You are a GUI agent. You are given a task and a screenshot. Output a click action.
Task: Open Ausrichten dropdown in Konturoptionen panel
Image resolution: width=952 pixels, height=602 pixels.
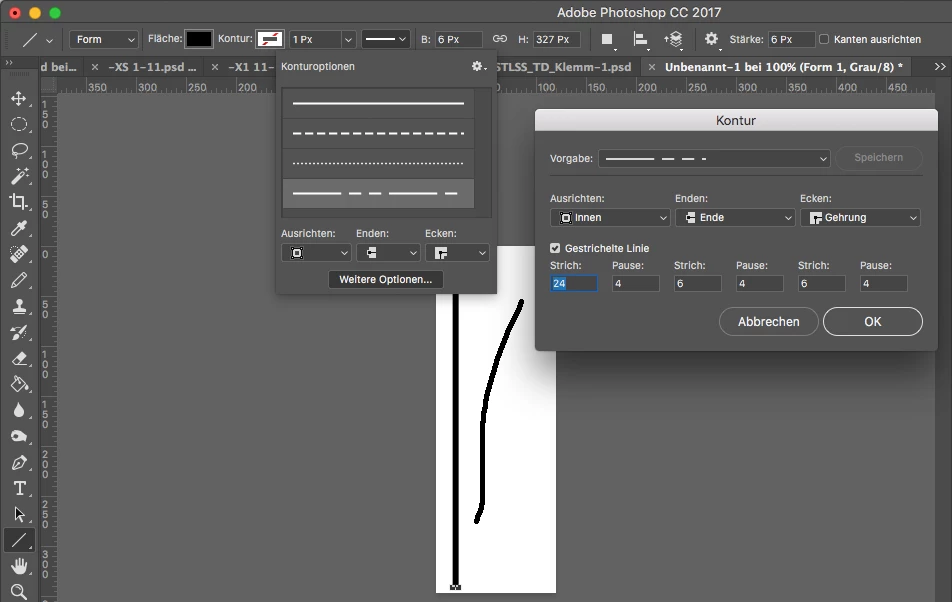coord(316,252)
